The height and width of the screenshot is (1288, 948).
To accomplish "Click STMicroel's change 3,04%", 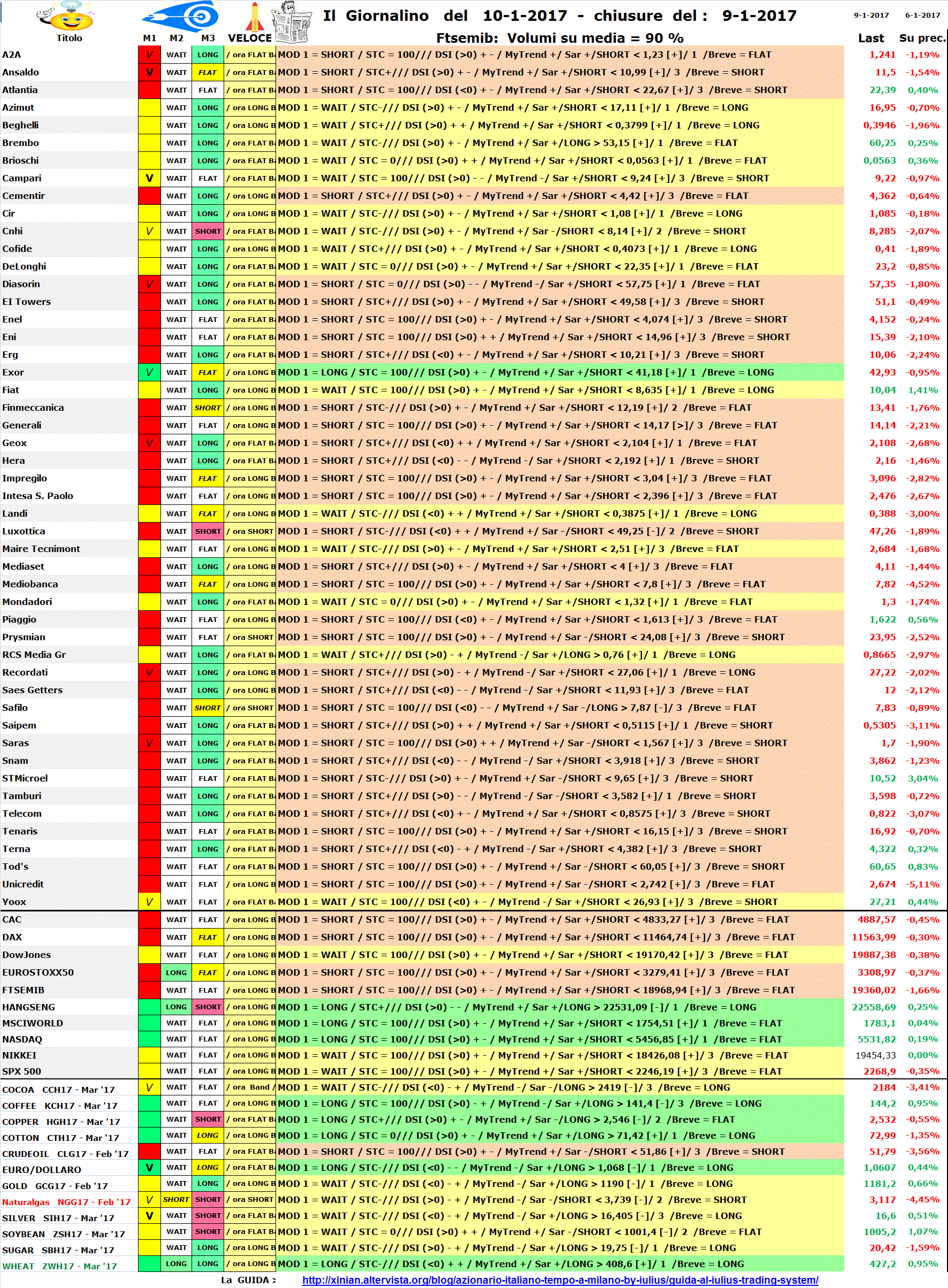I will 923,779.
